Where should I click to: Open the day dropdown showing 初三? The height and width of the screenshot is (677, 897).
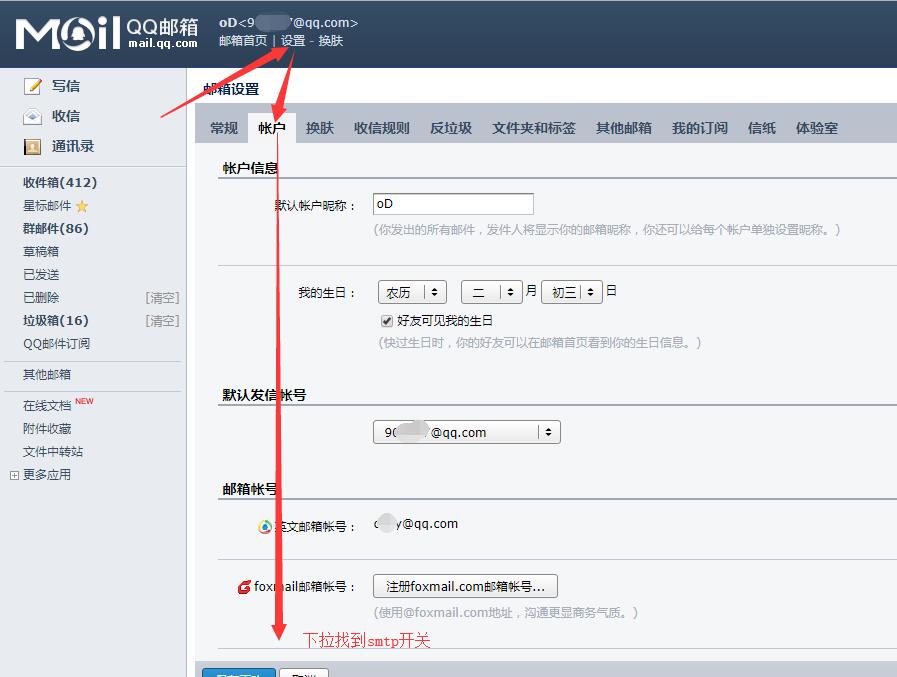coord(571,291)
